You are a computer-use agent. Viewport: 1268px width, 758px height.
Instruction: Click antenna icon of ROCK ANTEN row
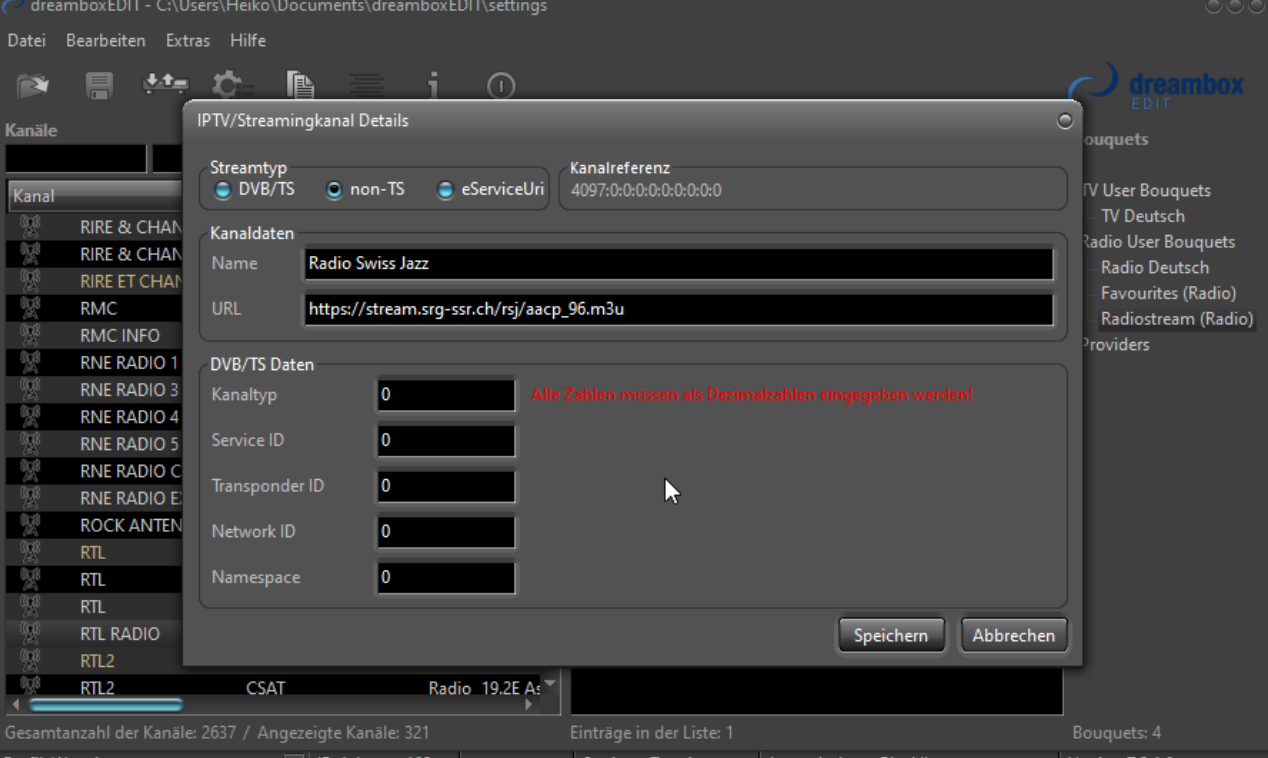pyautogui.click(x=29, y=525)
